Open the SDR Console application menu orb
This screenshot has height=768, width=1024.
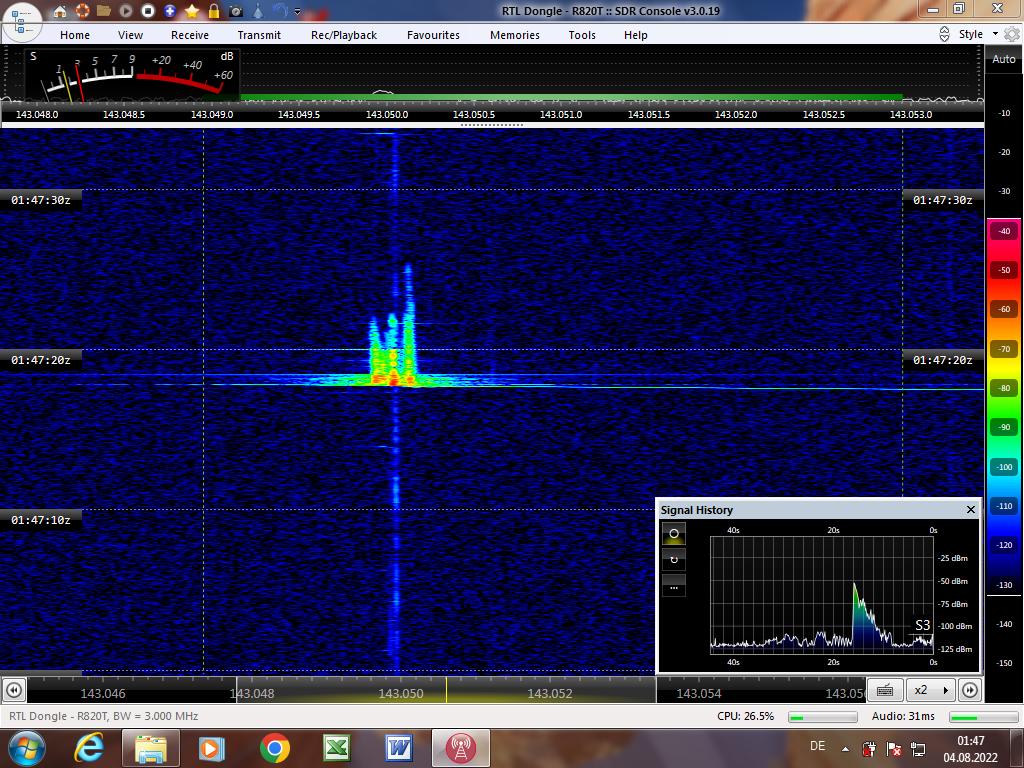point(22,21)
